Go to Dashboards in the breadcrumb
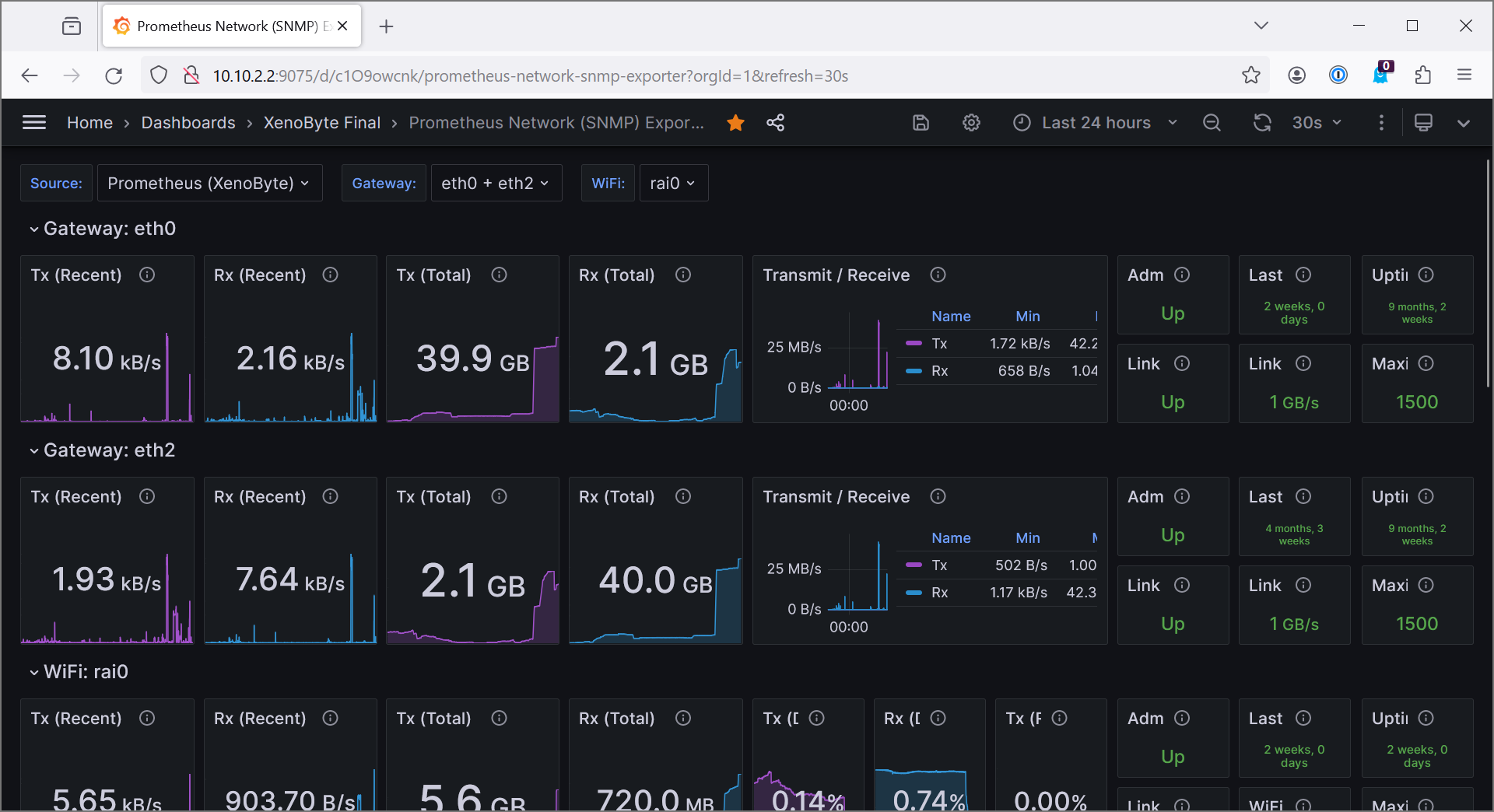 point(188,122)
